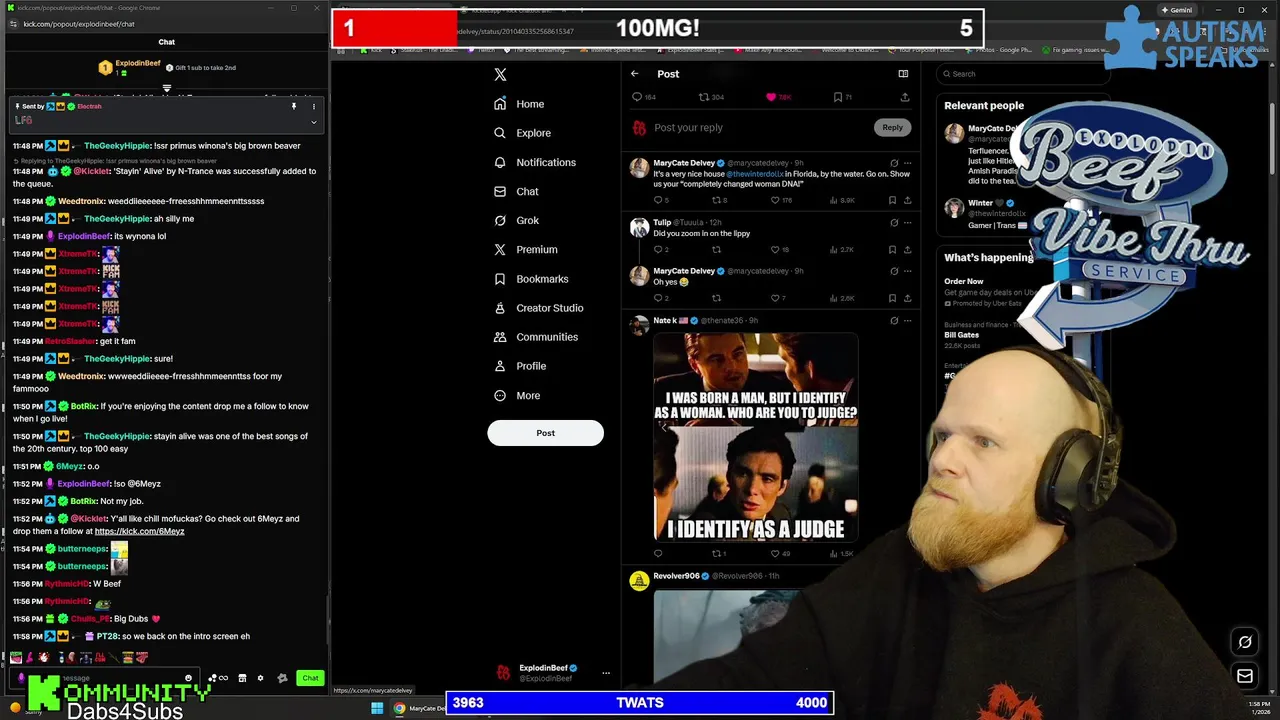
Task: Open more menu on Tulip's reply
Action: 908,222
